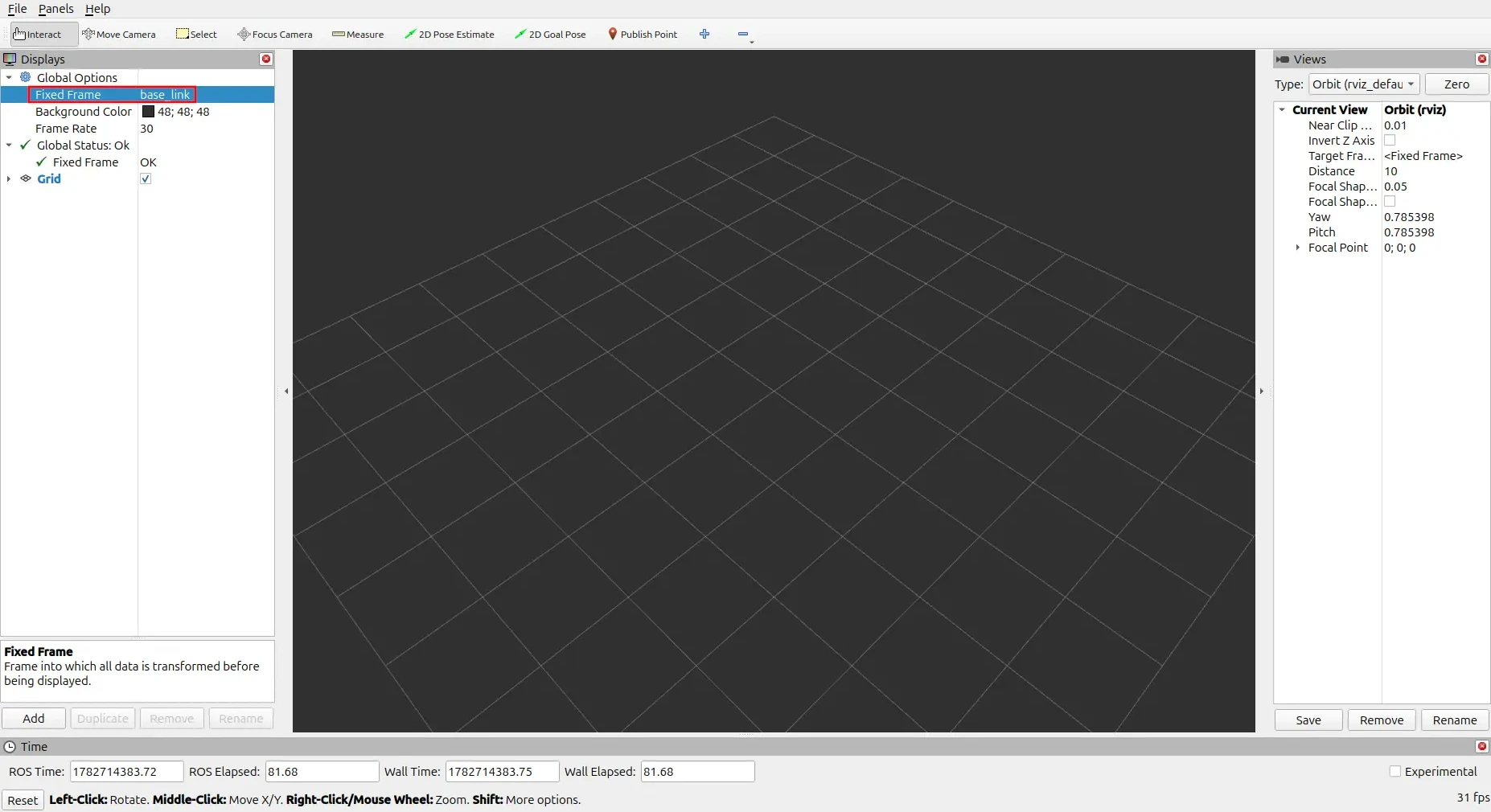The height and width of the screenshot is (812, 1491).
Task: Activate the Publish Point tool
Action: coord(643,34)
